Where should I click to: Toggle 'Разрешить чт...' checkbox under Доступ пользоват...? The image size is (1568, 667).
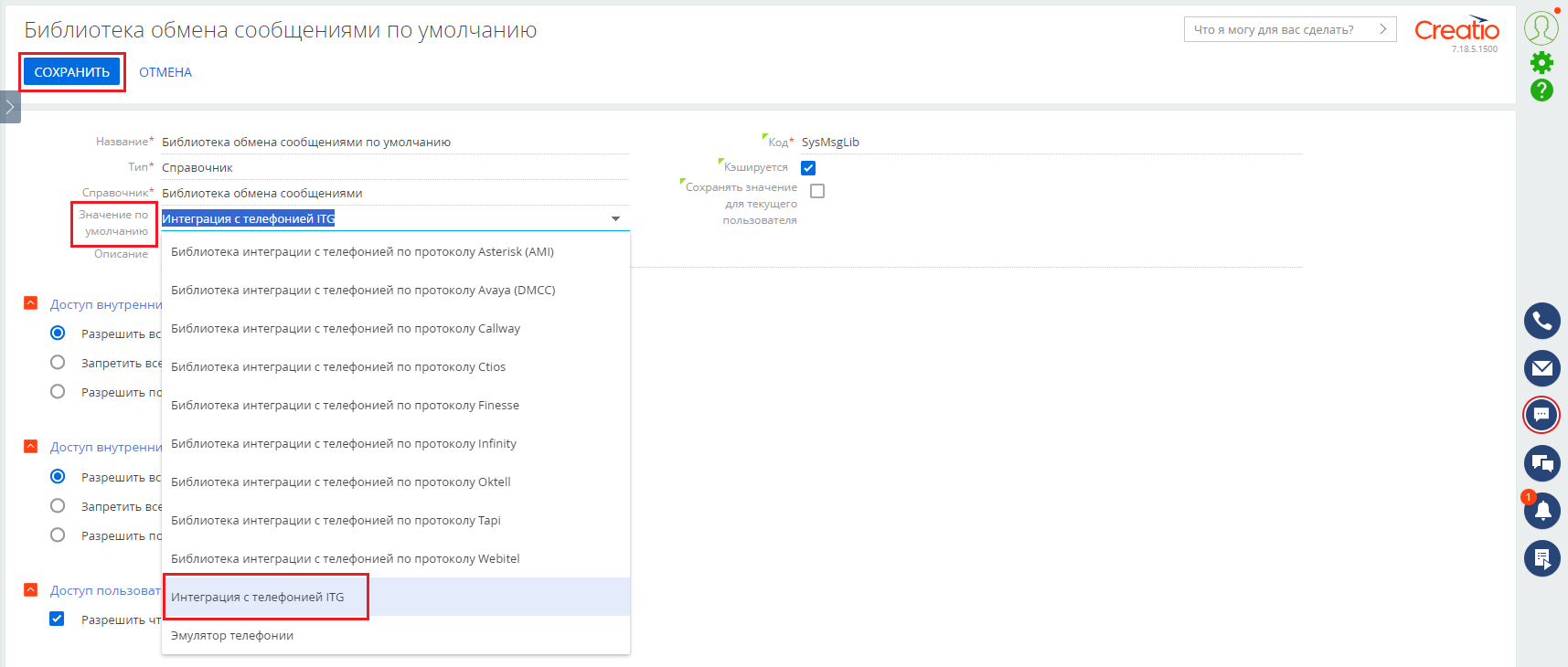tap(57, 619)
